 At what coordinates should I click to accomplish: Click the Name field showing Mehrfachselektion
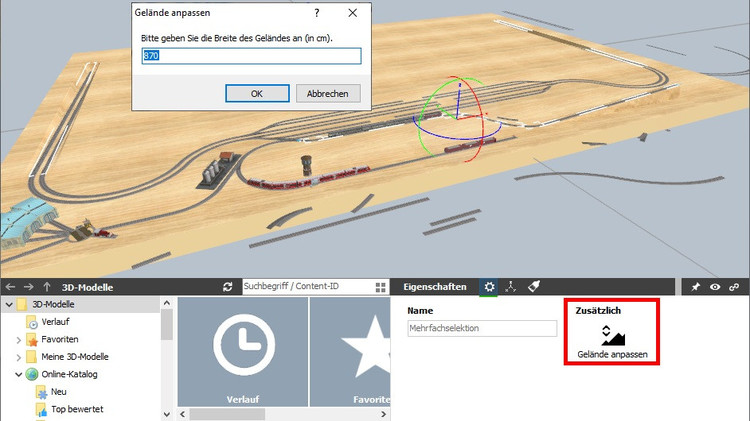point(482,328)
